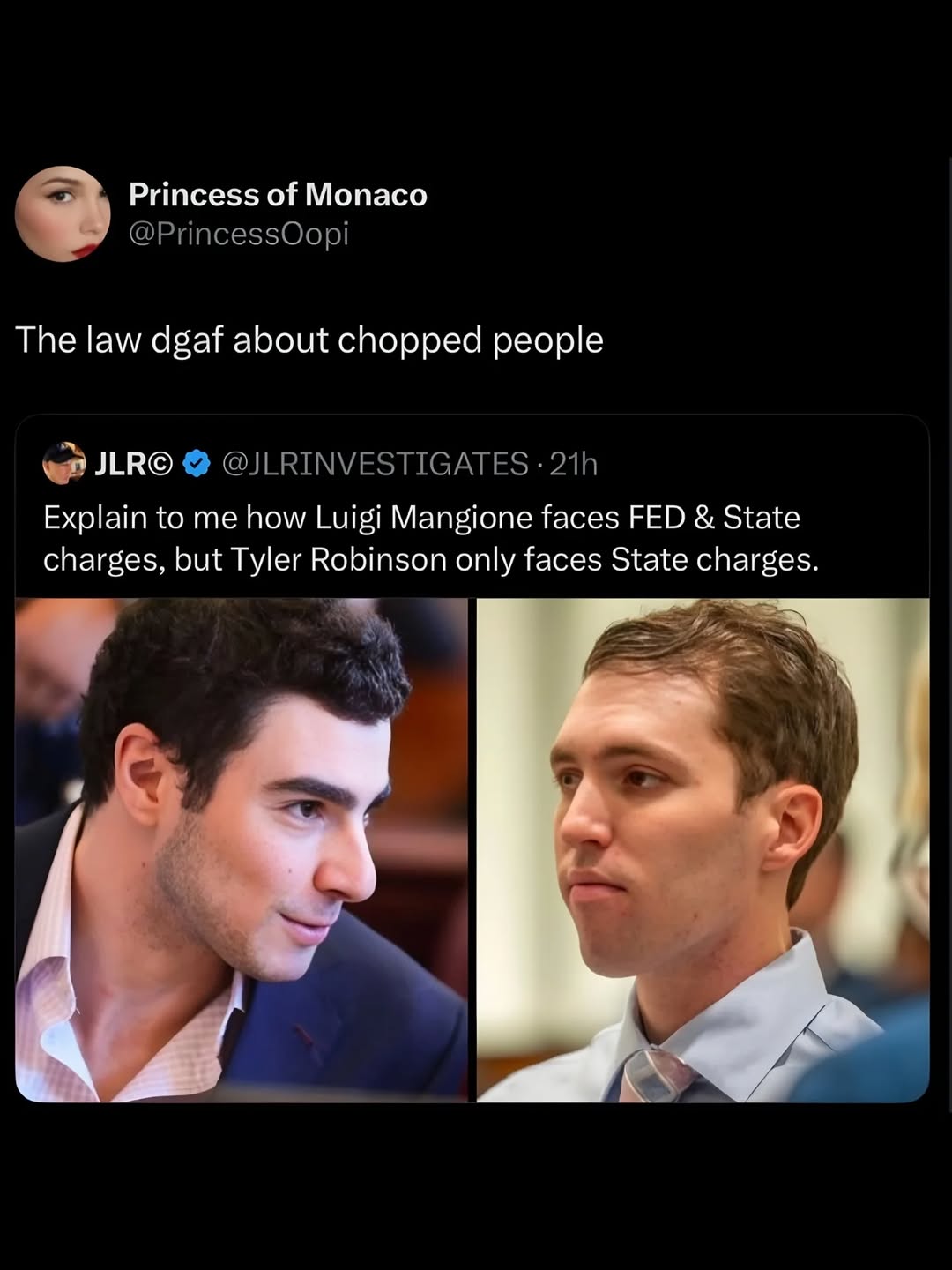Click the text "The law dgaf about chopped people"
The height and width of the screenshot is (1270, 952).
(x=309, y=340)
